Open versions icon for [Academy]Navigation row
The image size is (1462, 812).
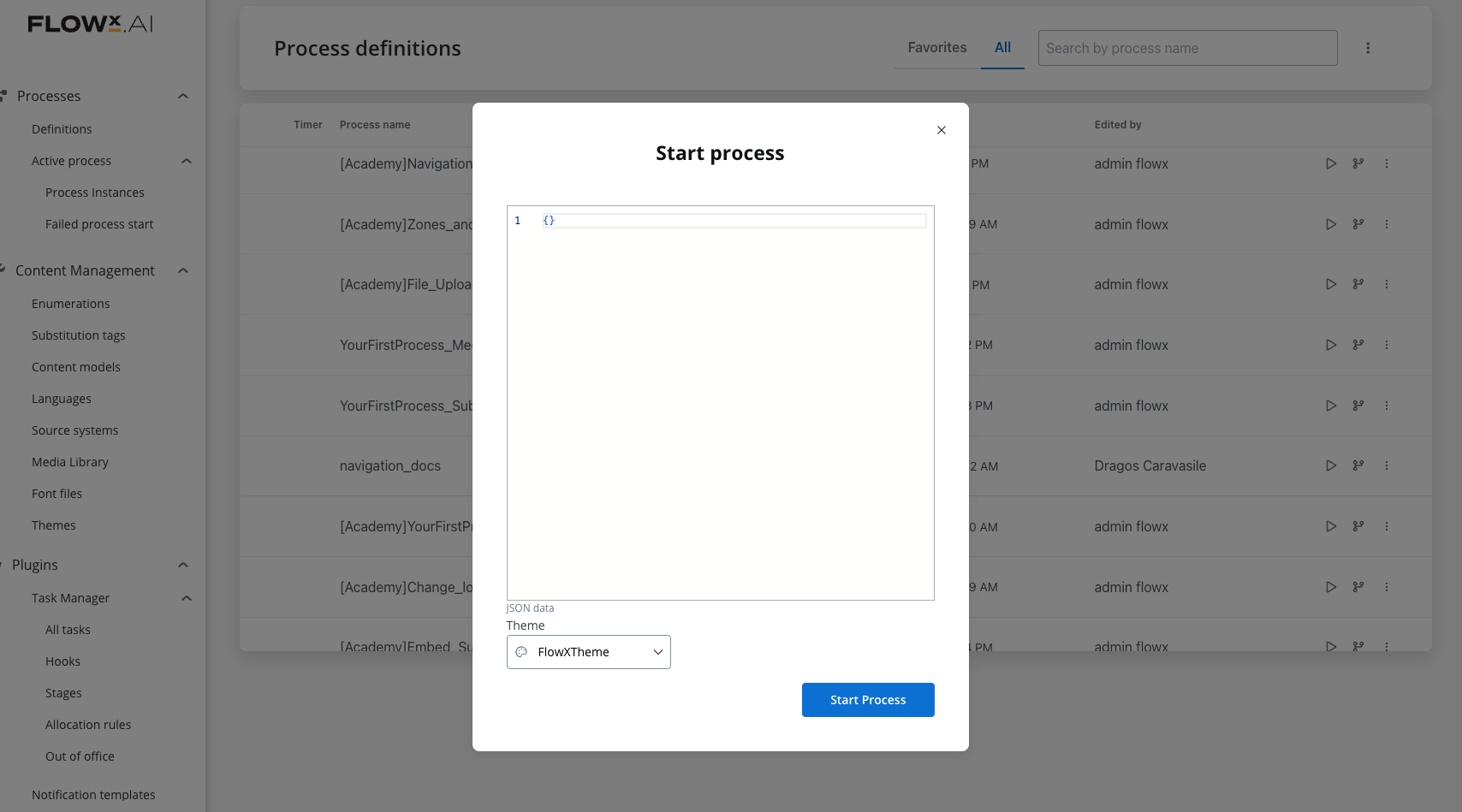(1358, 163)
